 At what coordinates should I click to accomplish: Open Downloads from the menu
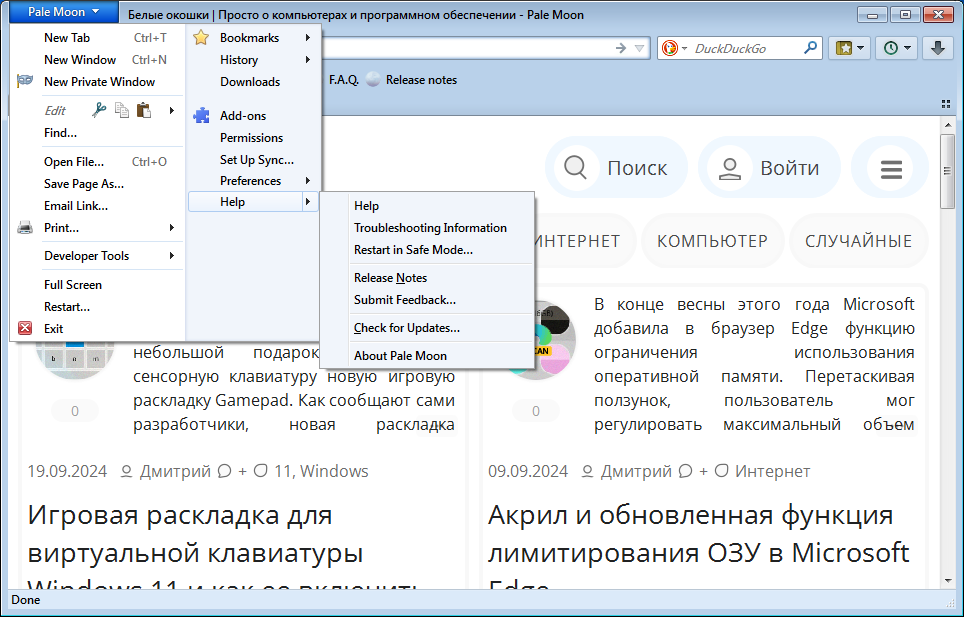(x=253, y=82)
